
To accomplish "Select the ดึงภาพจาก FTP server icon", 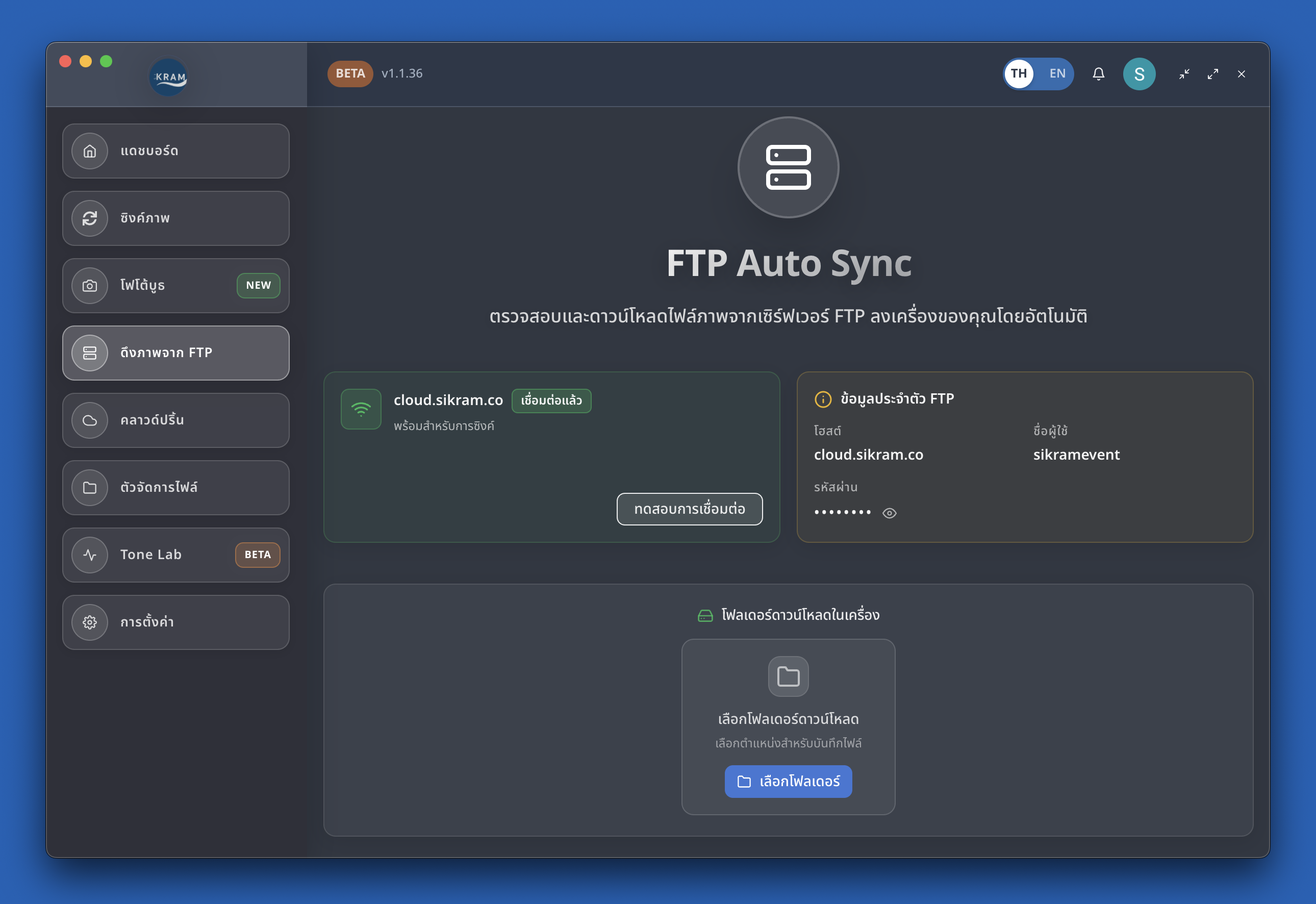I will tap(89, 353).
